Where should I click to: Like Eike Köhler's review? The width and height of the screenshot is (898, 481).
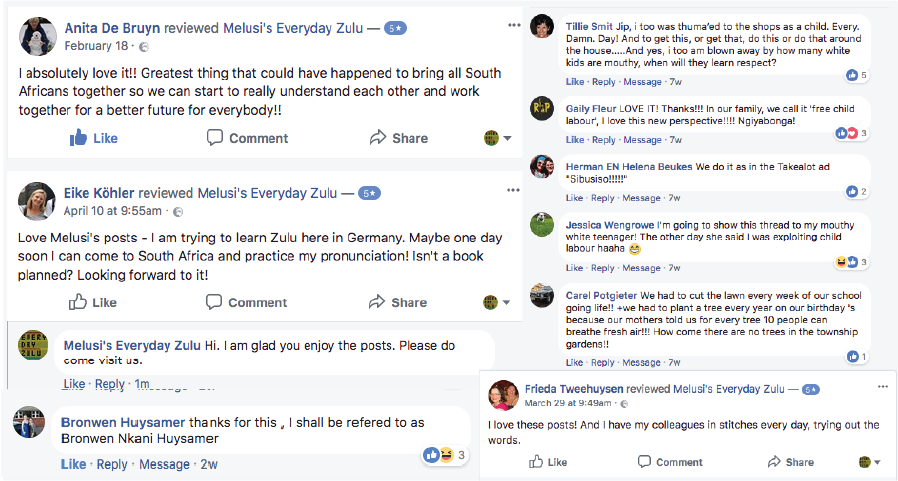point(94,302)
